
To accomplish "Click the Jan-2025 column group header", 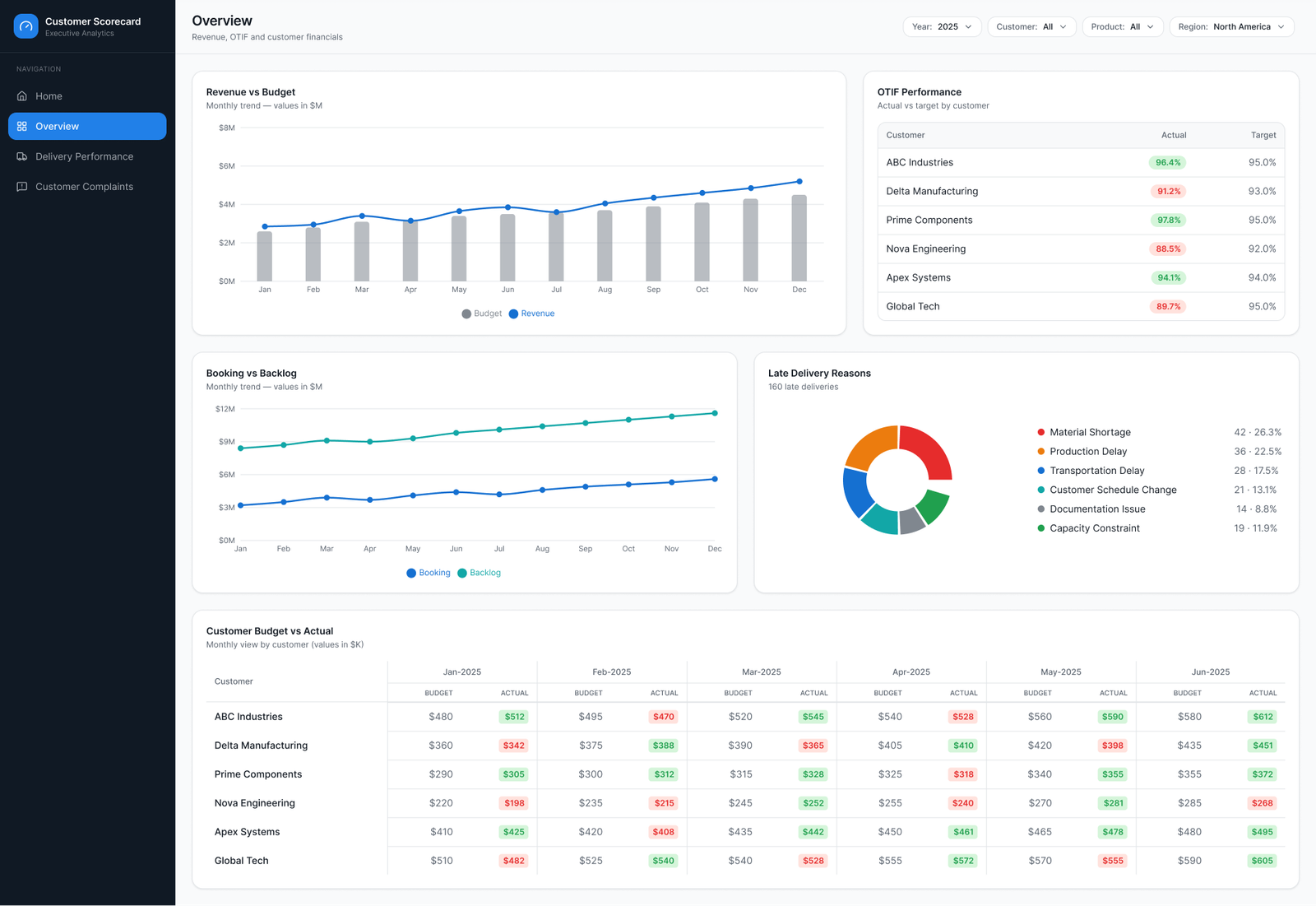I will pyautogui.click(x=462, y=672).
